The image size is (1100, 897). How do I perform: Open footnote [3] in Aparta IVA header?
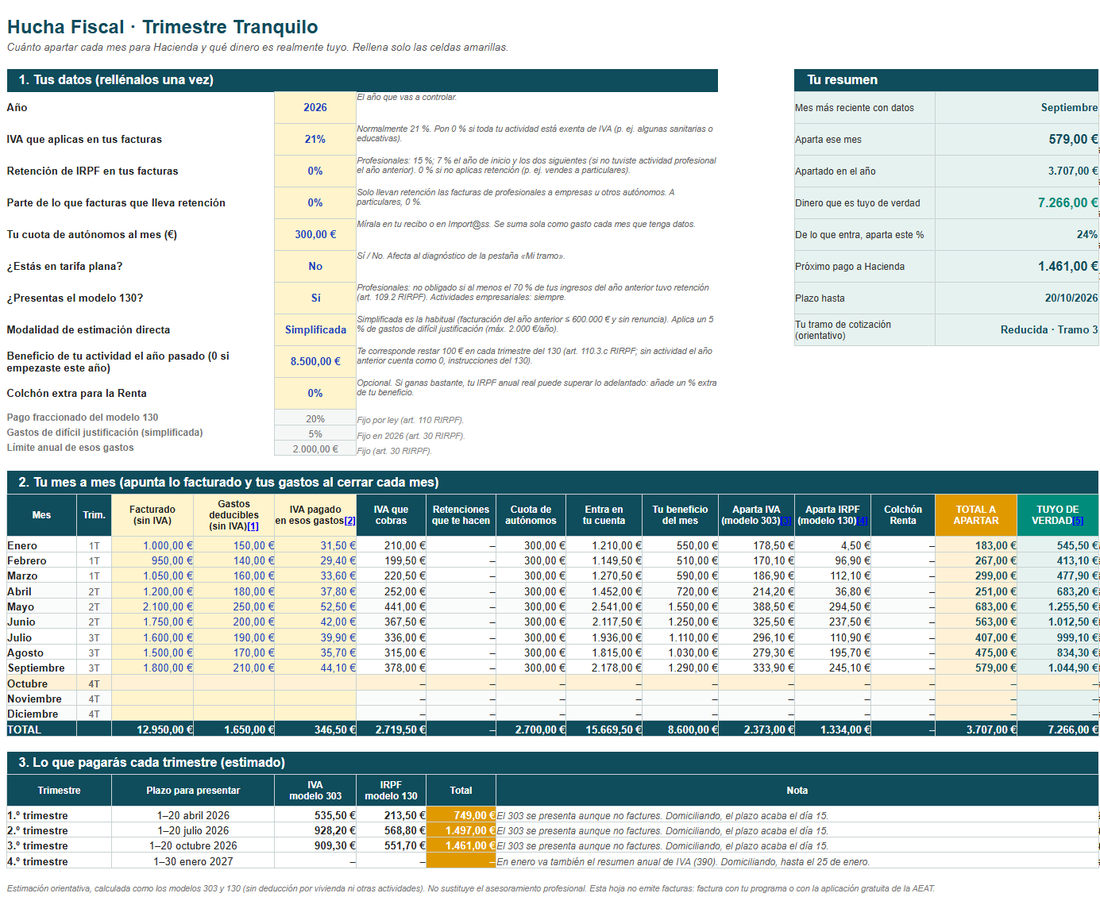pos(786,521)
